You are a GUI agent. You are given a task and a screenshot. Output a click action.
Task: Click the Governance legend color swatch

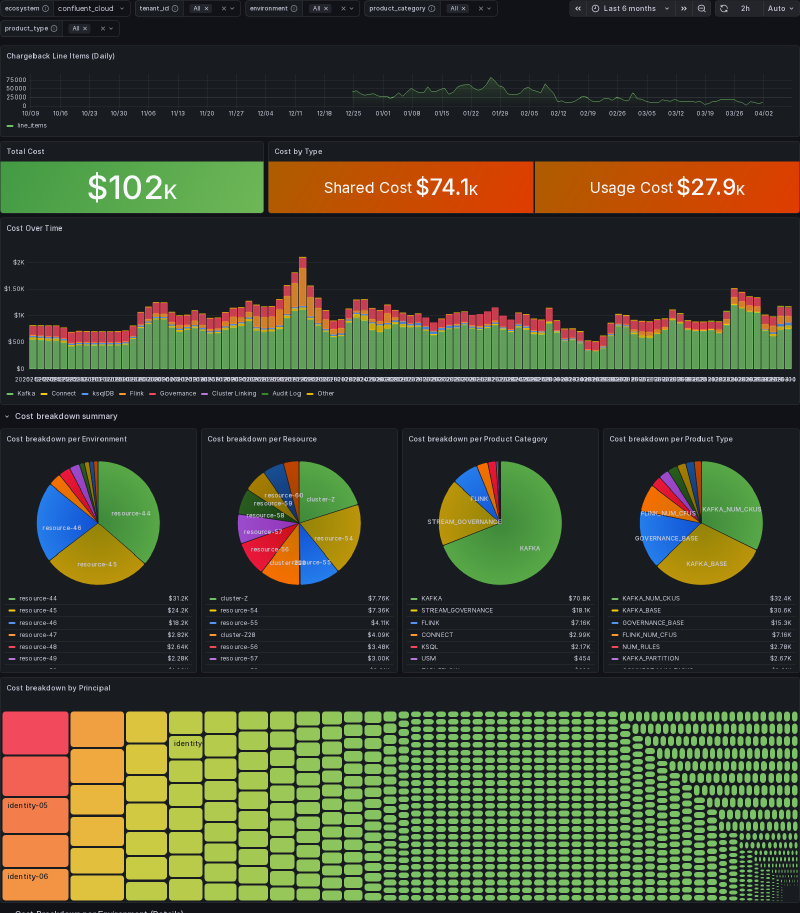[x=152, y=393]
